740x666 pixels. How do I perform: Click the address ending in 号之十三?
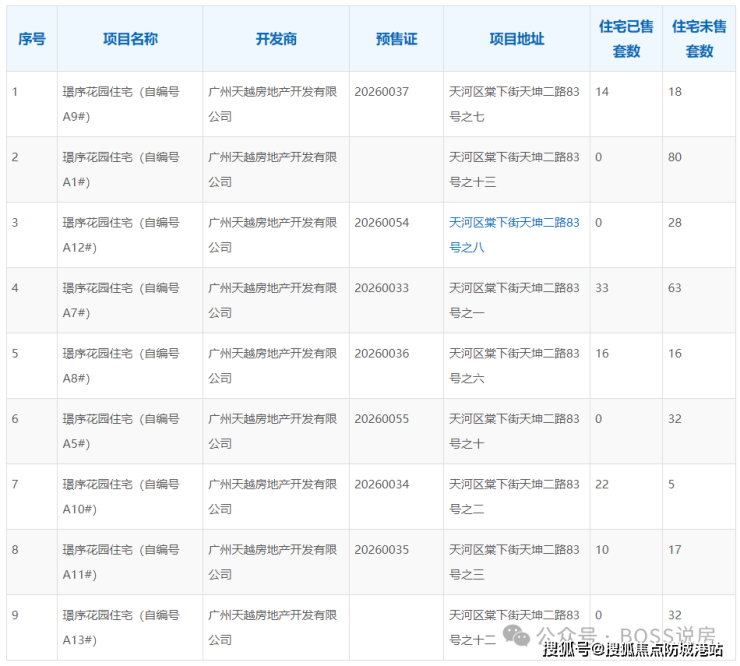click(x=514, y=169)
